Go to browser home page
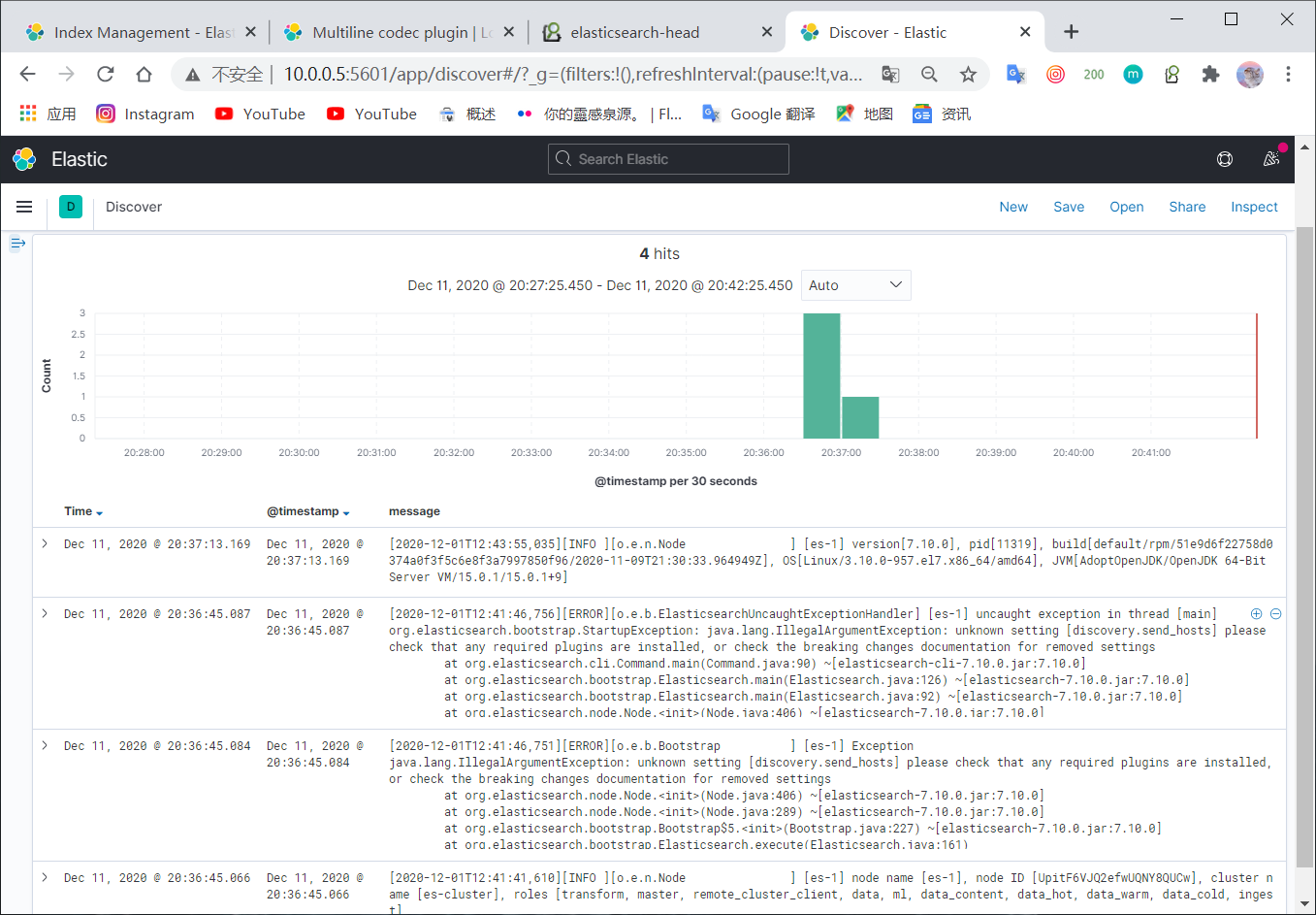The image size is (1316, 915). click(x=144, y=74)
